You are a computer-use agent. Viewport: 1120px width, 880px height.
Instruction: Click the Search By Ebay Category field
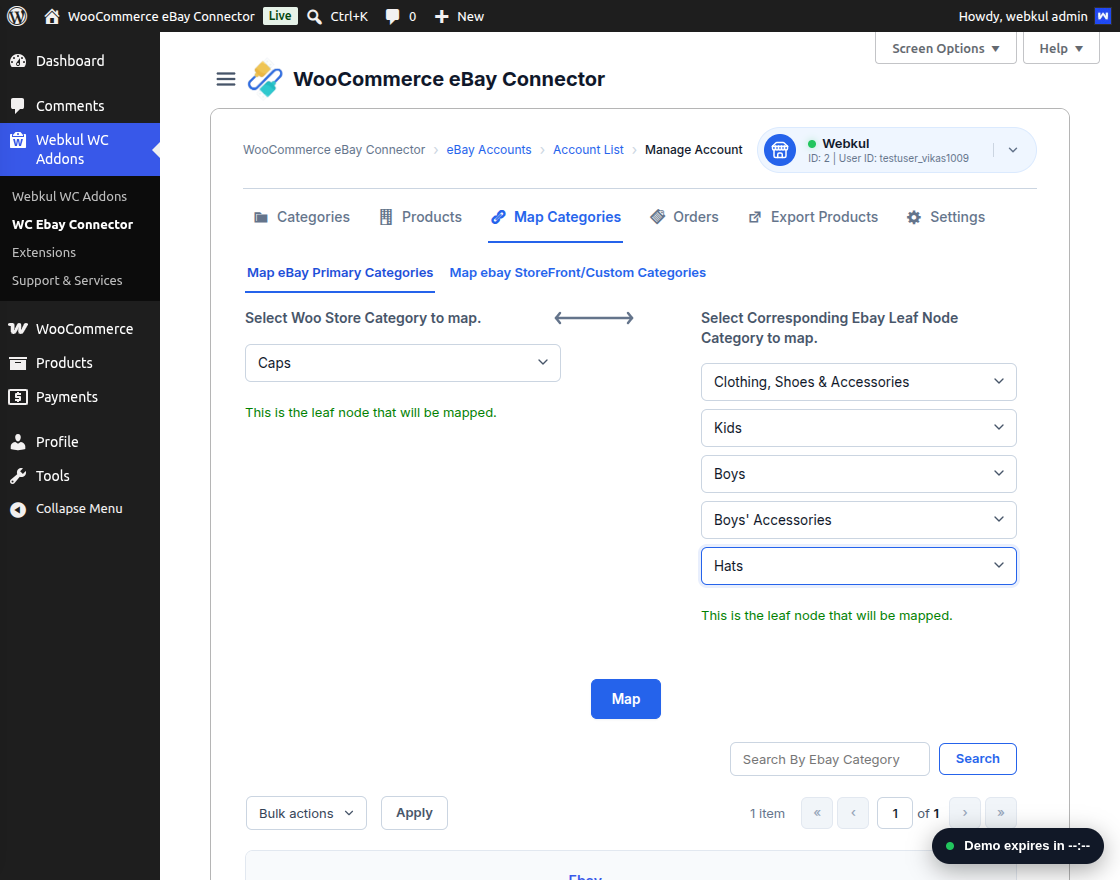click(x=830, y=759)
